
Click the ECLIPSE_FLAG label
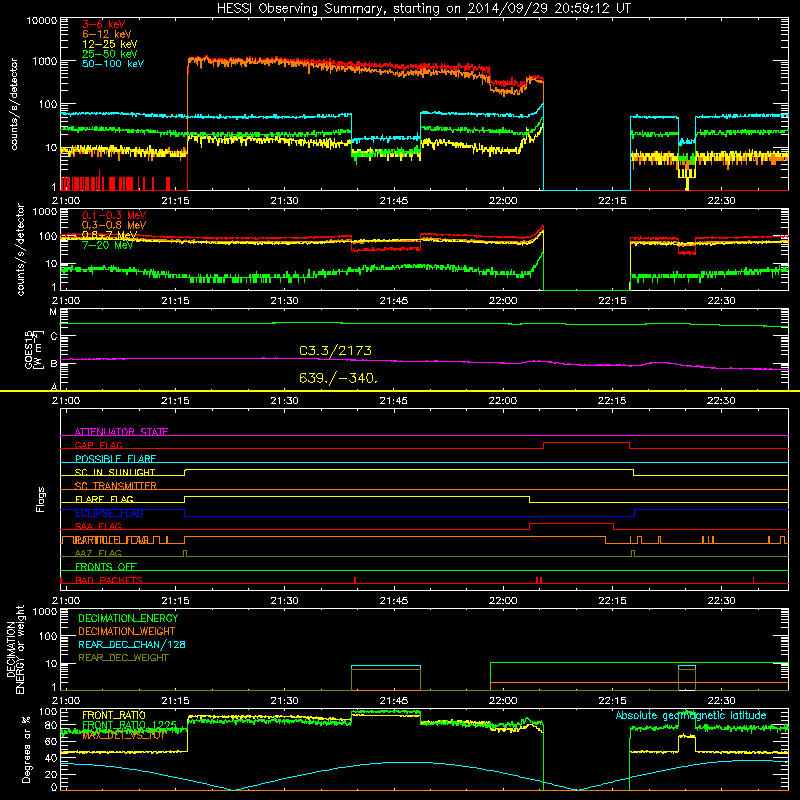[109, 513]
